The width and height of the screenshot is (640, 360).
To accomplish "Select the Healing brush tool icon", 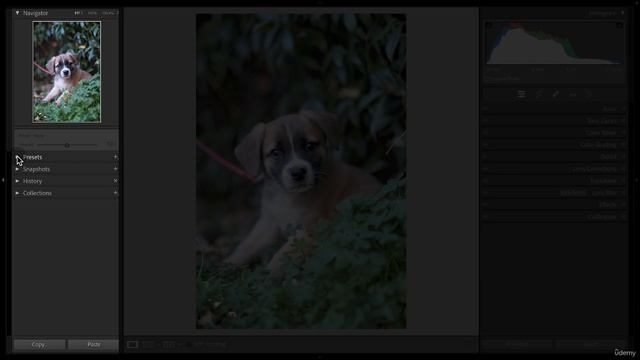I will [556, 94].
